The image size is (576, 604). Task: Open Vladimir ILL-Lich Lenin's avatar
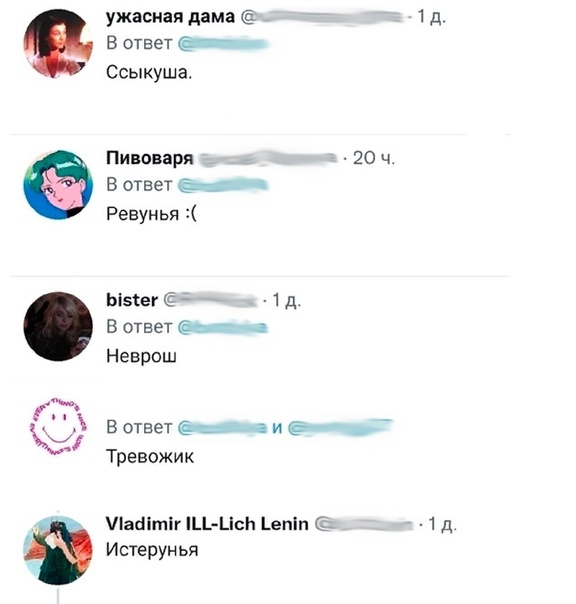[x=58, y=550]
